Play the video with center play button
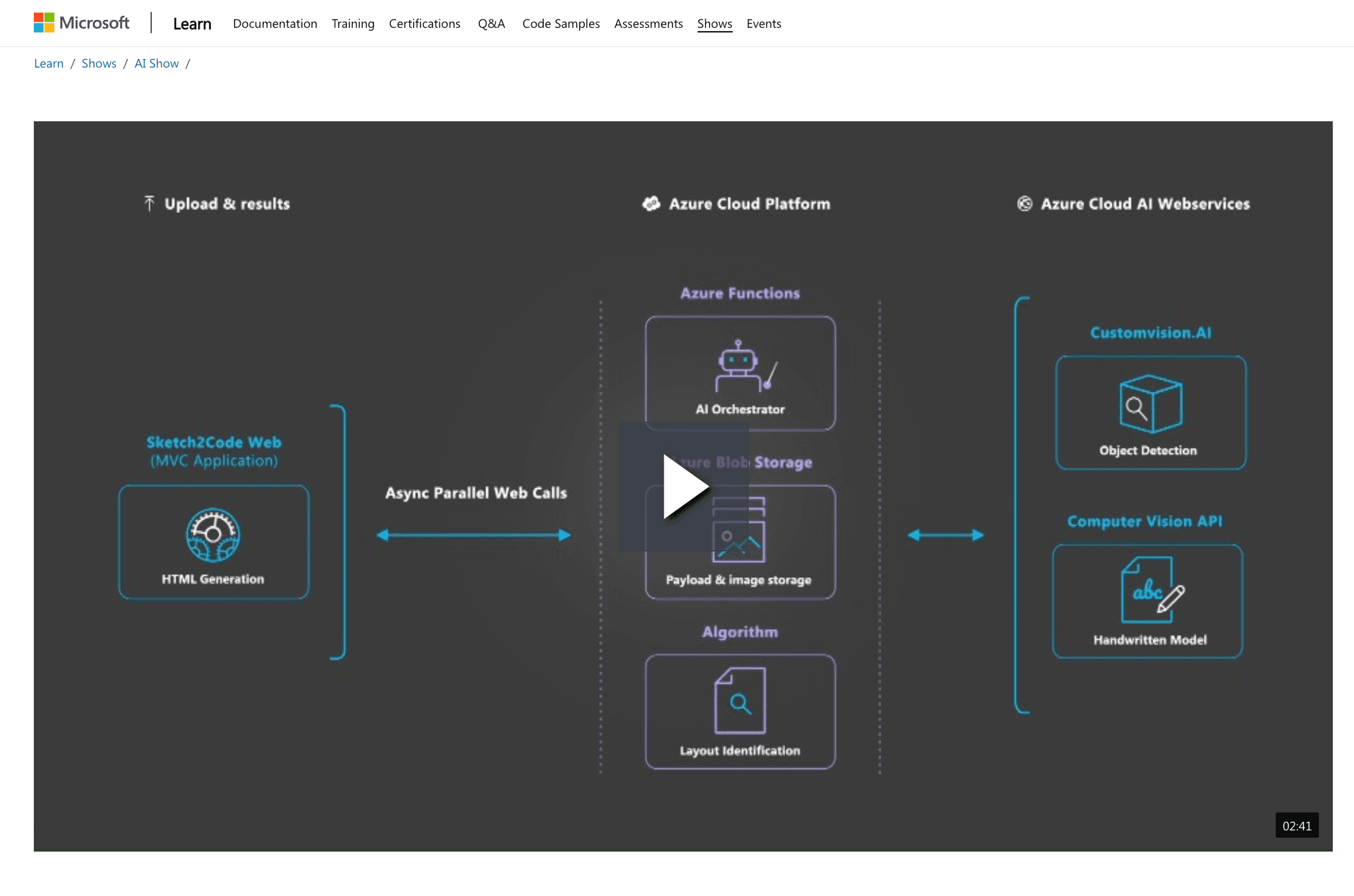 [x=684, y=486]
